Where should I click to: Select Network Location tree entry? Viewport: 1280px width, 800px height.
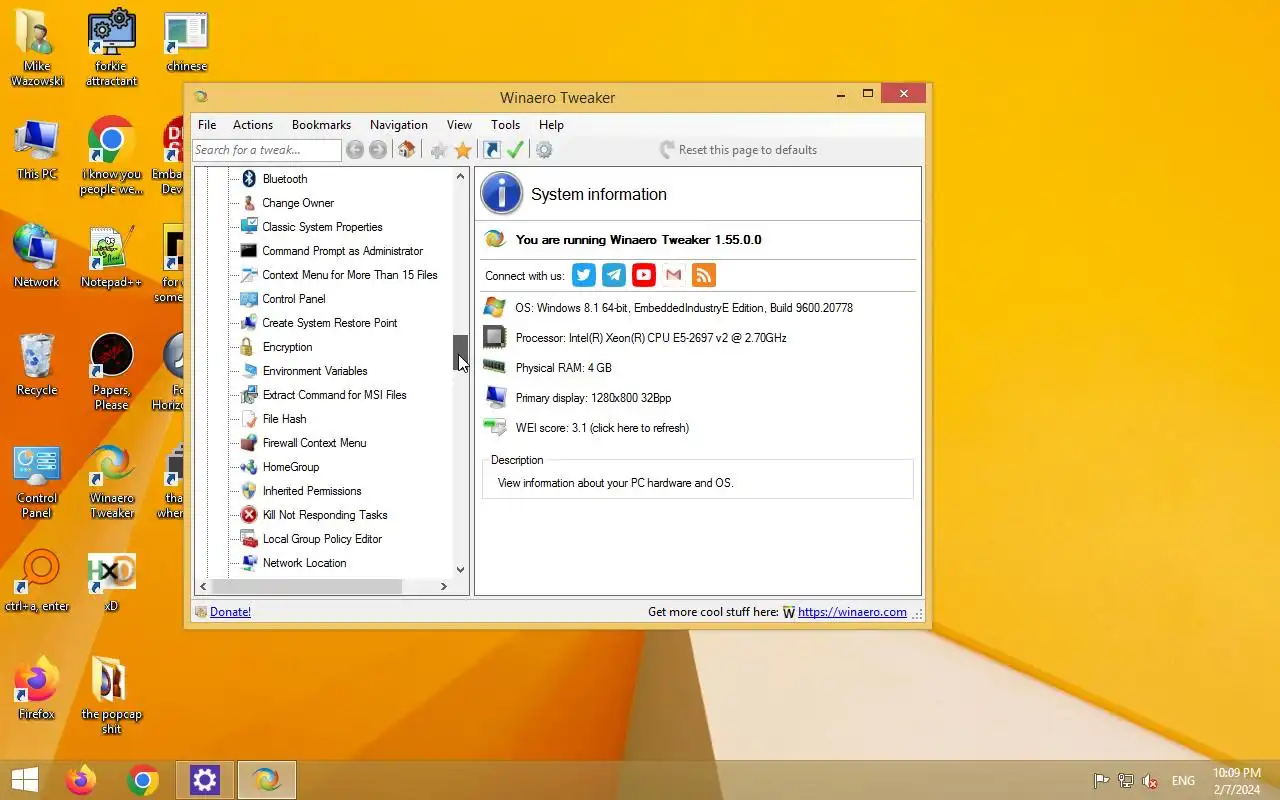click(x=304, y=563)
